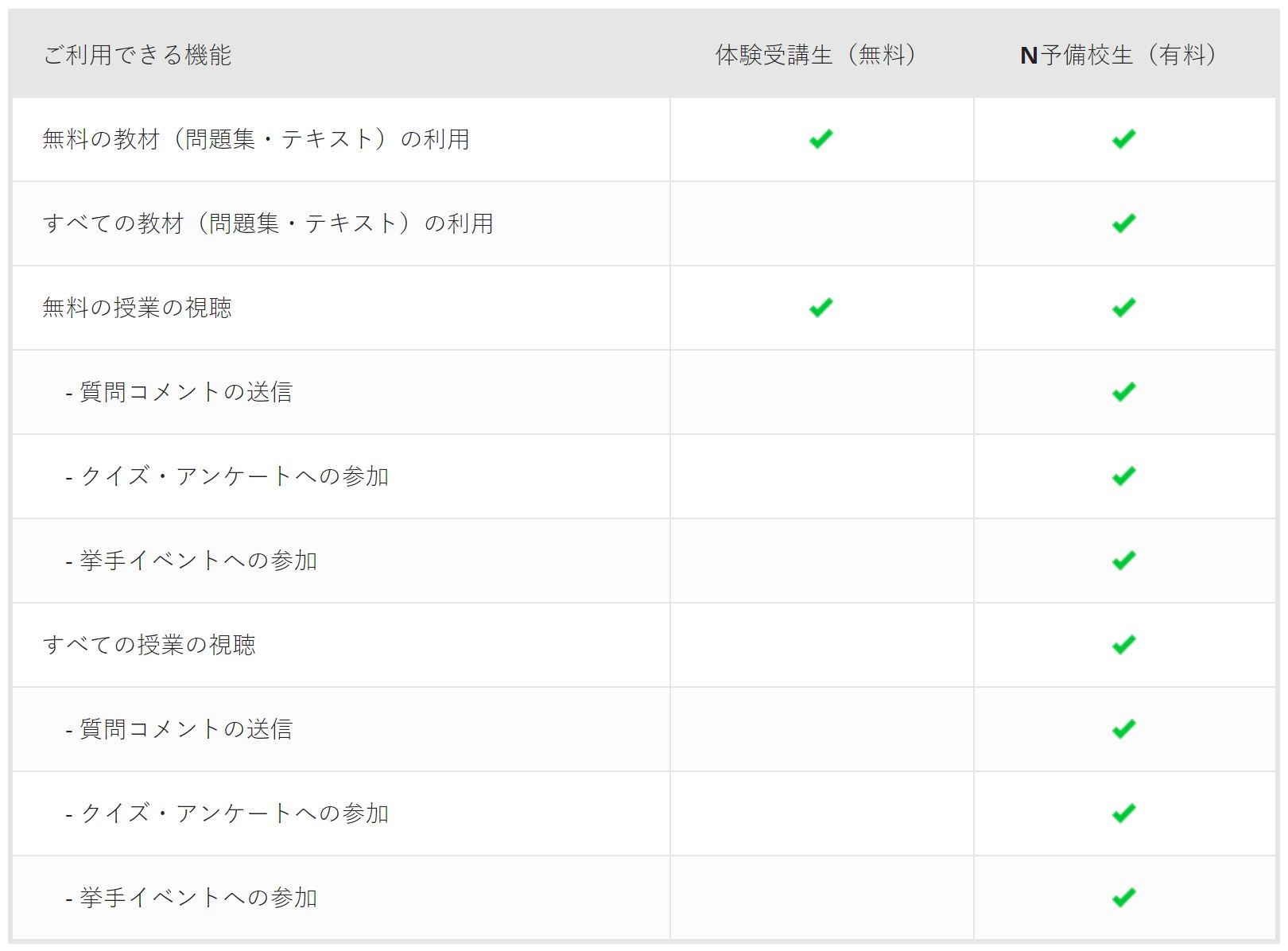This screenshot has height=951, width=1288.
Task: Click the checkmark in the first クイズ・アンケートへの参加 row
Action: pyautogui.click(x=1123, y=476)
